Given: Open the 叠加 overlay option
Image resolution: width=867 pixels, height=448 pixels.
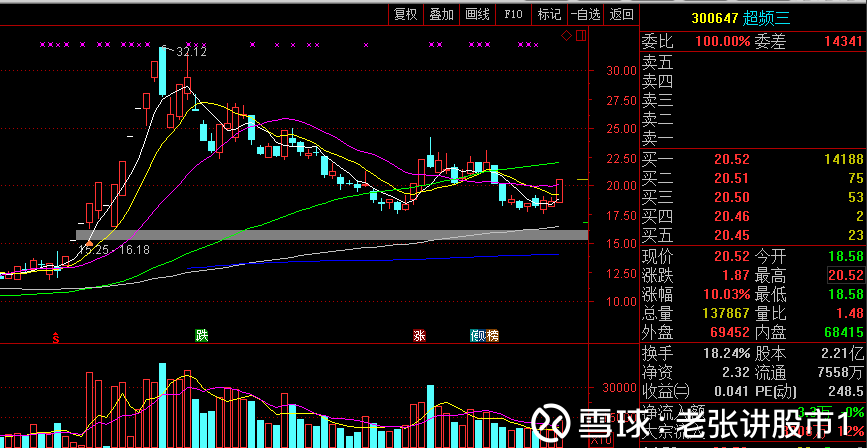Looking at the screenshot, I should pos(441,14).
